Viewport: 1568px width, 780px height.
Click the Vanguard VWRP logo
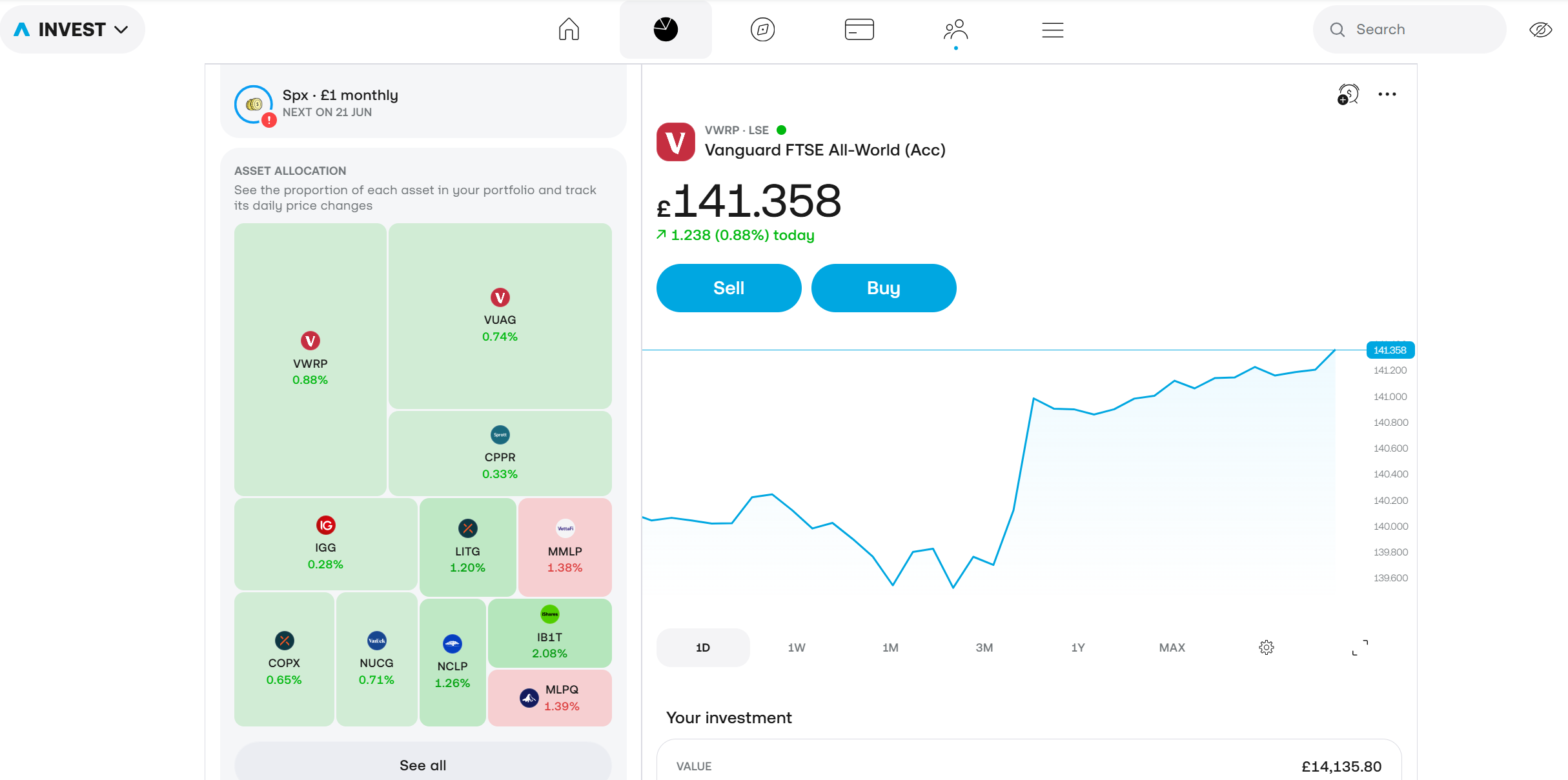tap(675, 142)
